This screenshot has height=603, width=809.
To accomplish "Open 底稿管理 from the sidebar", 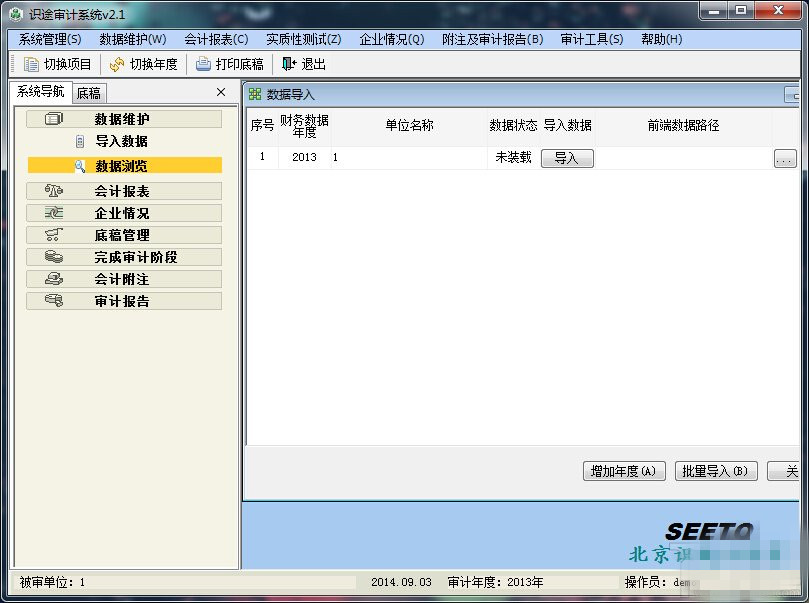I will 122,236.
